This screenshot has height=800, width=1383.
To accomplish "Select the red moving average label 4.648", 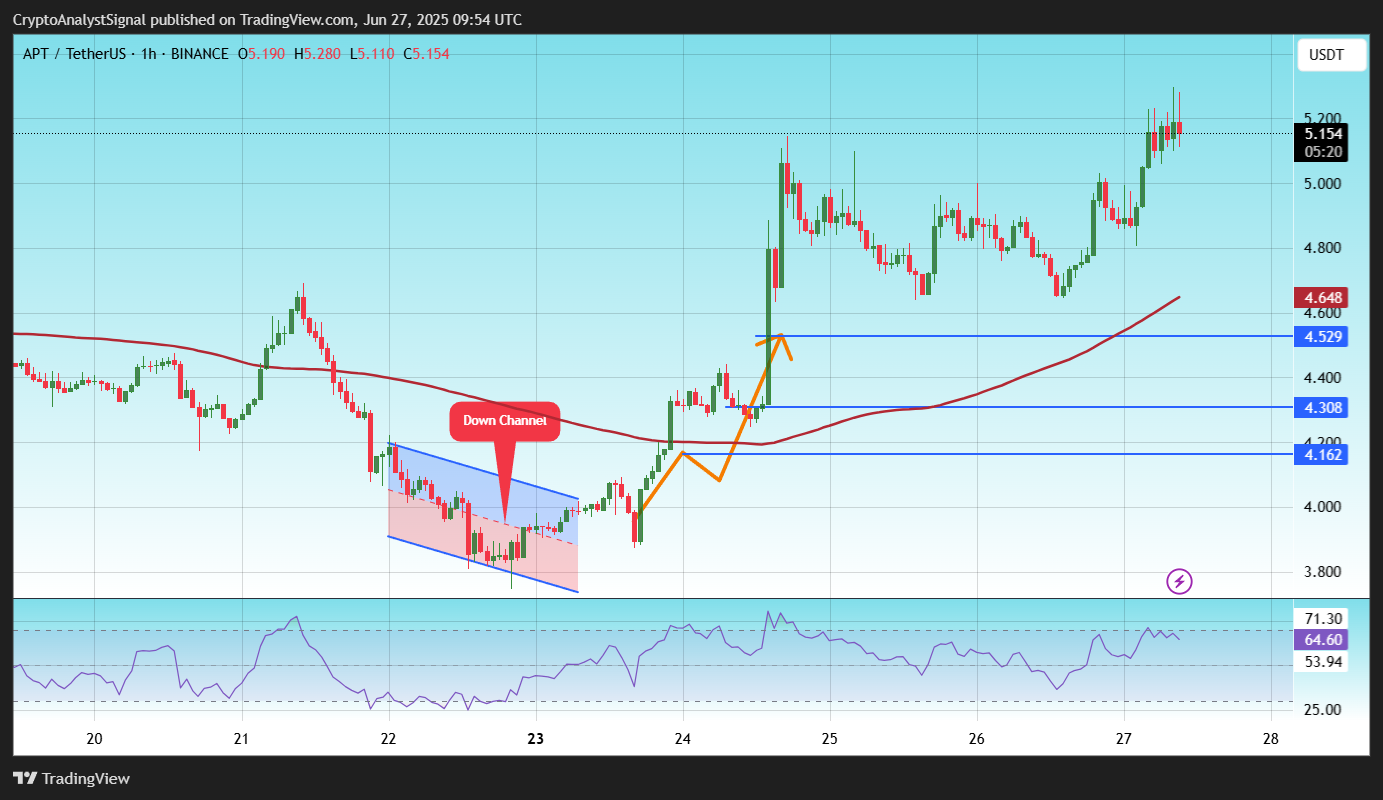I will point(1323,297).
